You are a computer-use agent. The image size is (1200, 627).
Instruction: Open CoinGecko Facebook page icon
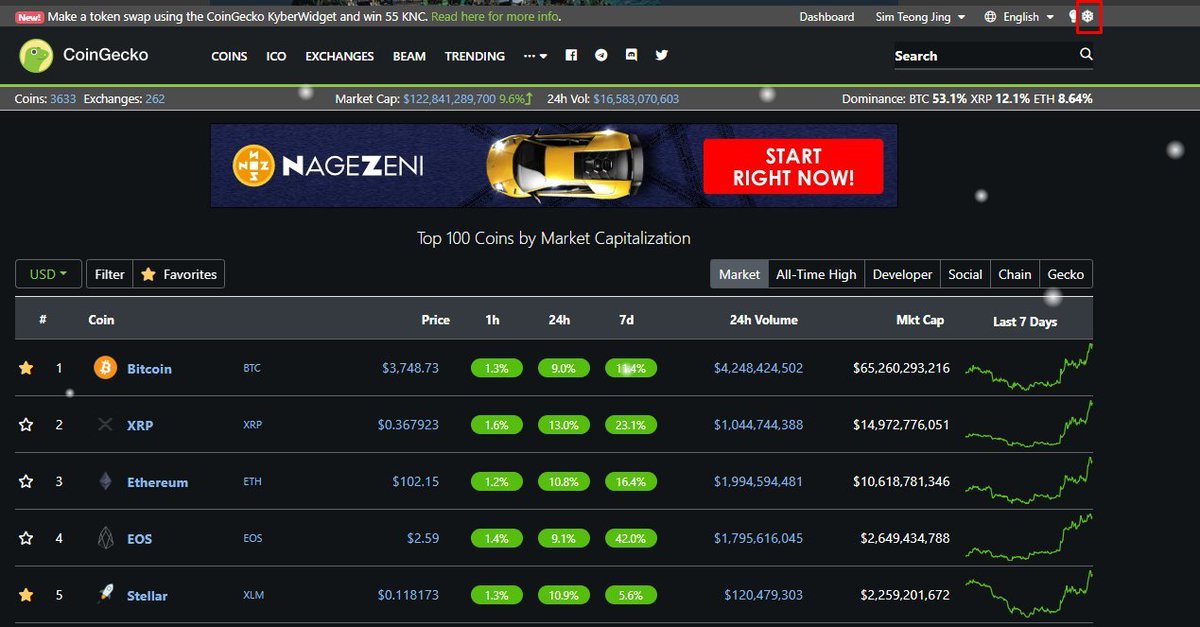[571, 56]
